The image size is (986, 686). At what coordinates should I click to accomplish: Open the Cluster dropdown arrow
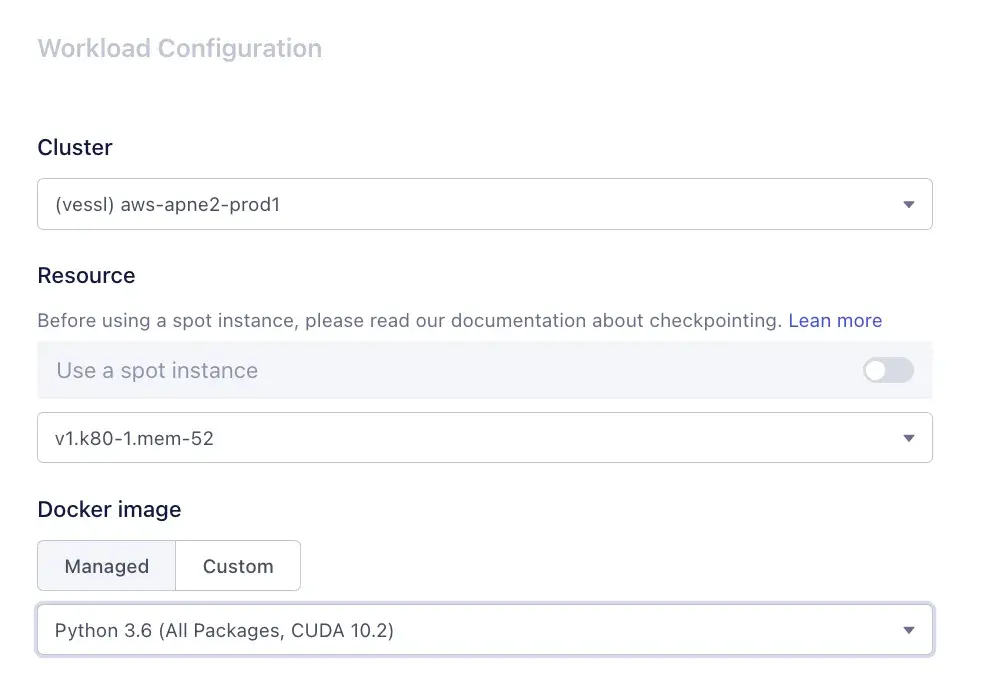[908, 204]
